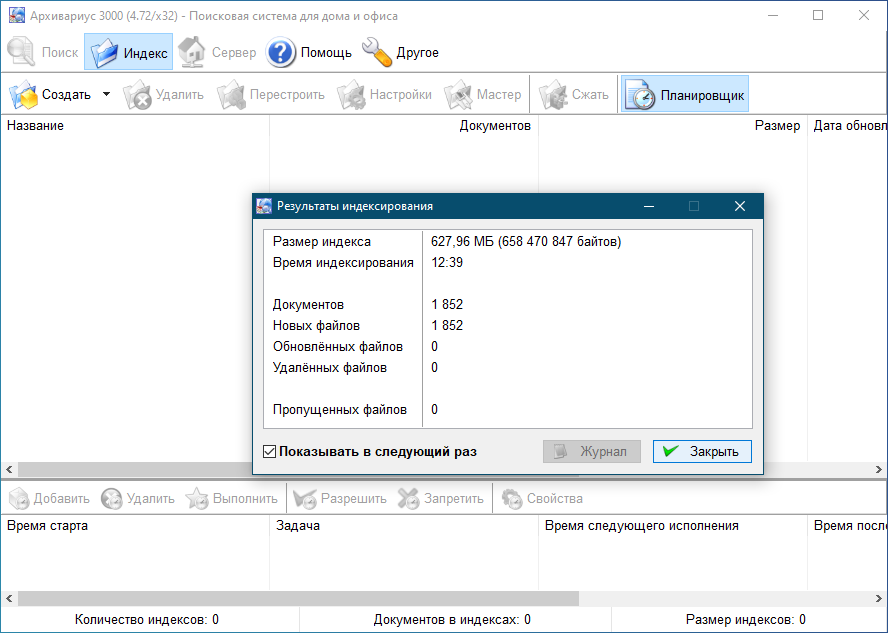Close the Результаты индексирования dialog with X
This screenshot has width=888, height=633.
pos(740,206)
